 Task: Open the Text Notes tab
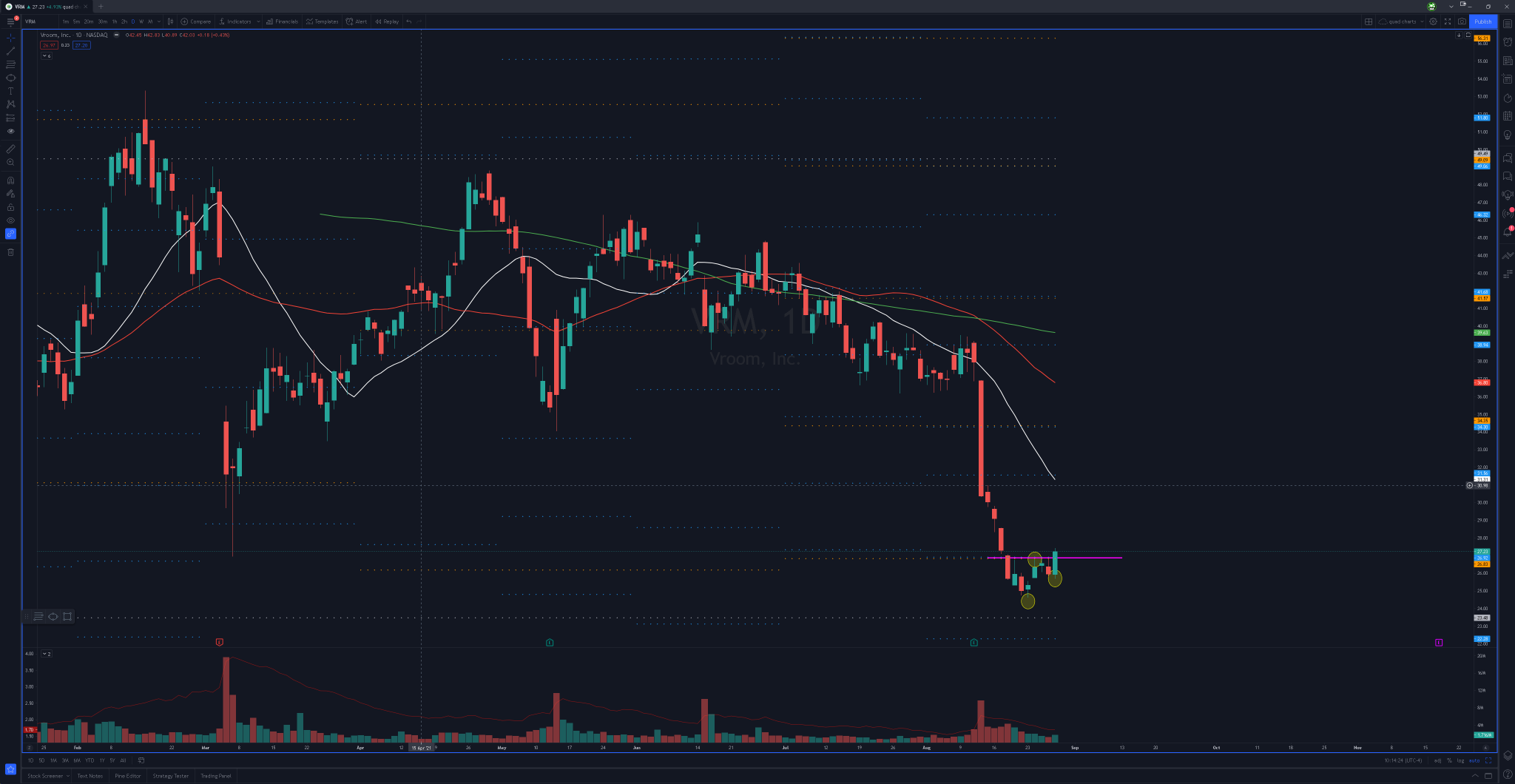click(x=90, y=776)
